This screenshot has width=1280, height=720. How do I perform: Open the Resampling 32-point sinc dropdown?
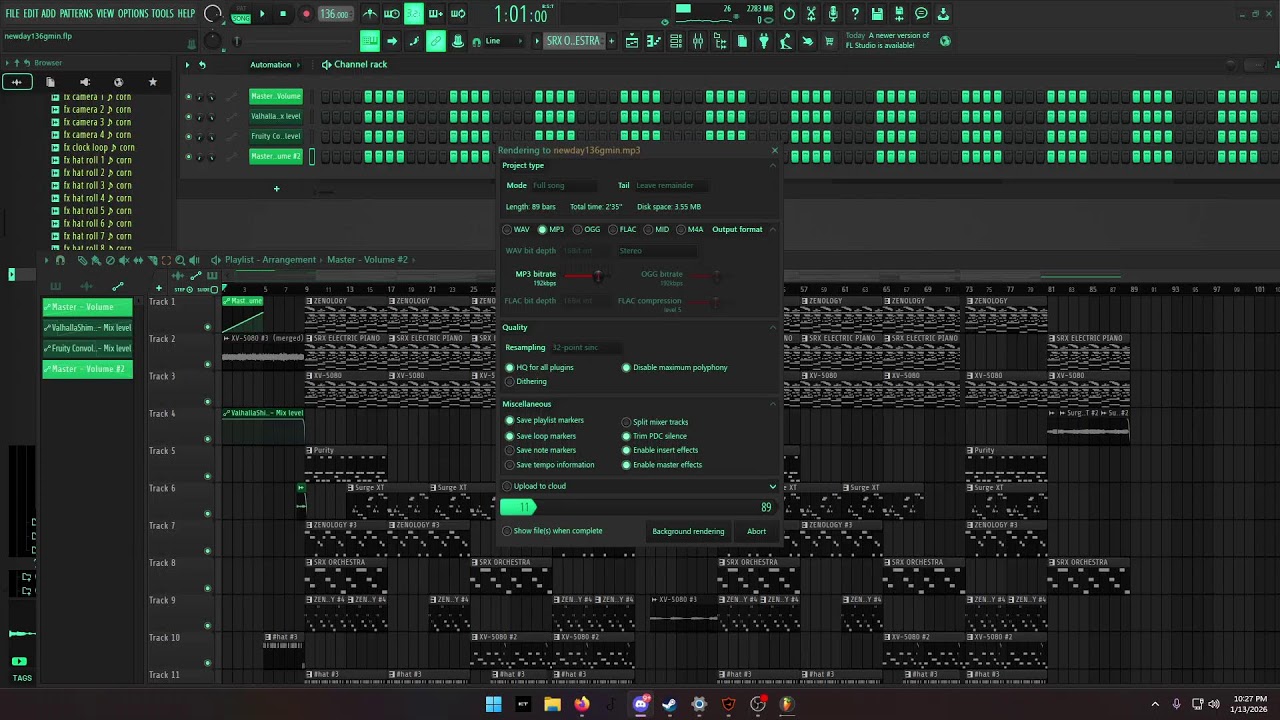click(586, 347)
